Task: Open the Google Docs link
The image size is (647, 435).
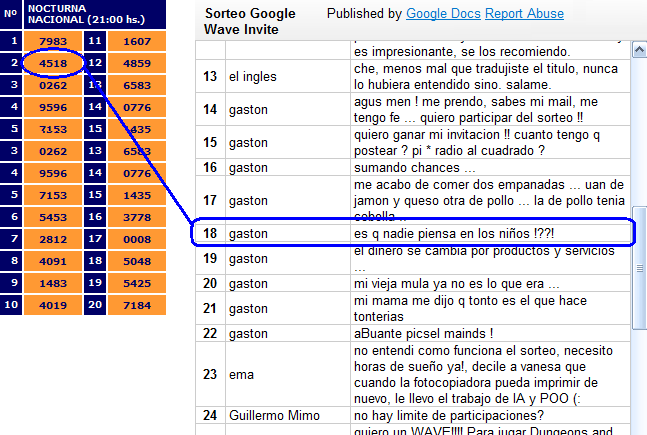Action: coord(443,14)
